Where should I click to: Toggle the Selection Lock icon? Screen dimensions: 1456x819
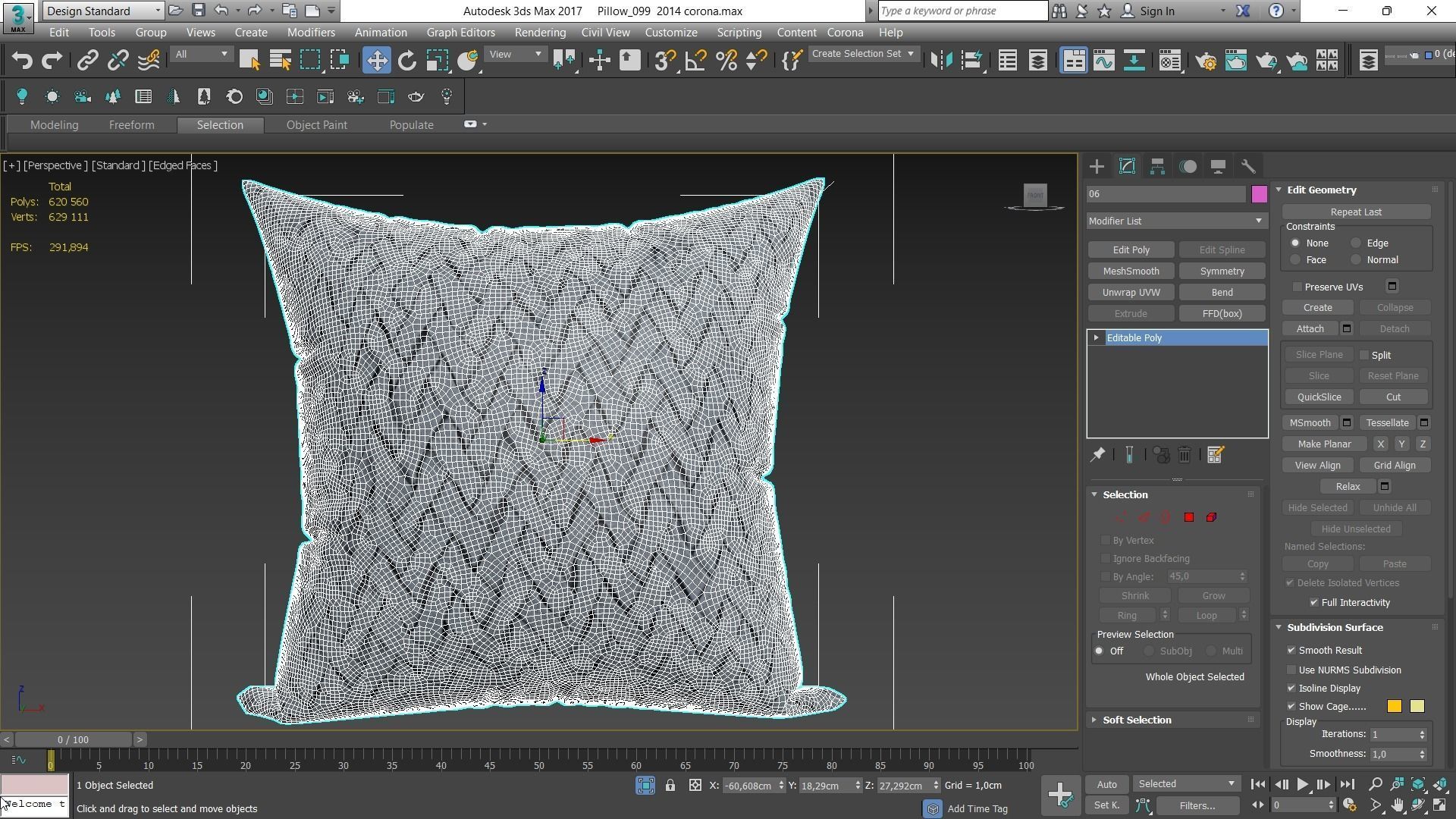670,786
